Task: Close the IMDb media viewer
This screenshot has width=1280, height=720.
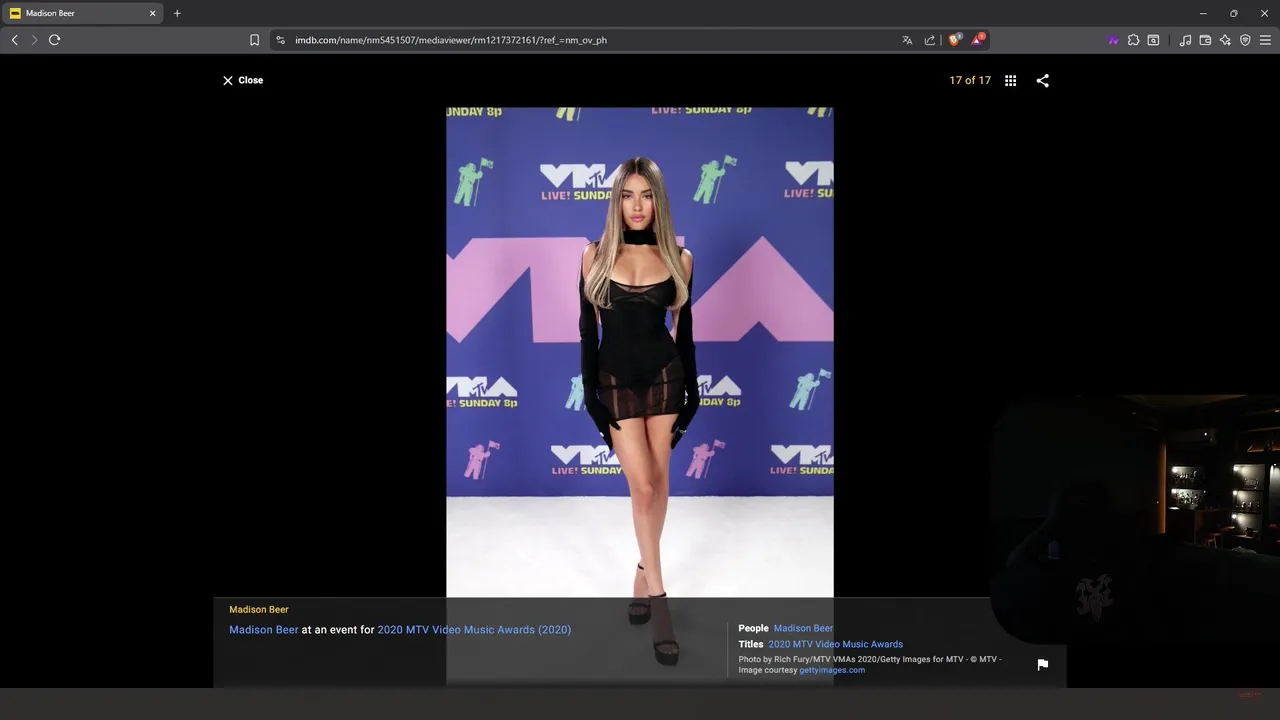Action: [x=243, y=80]
